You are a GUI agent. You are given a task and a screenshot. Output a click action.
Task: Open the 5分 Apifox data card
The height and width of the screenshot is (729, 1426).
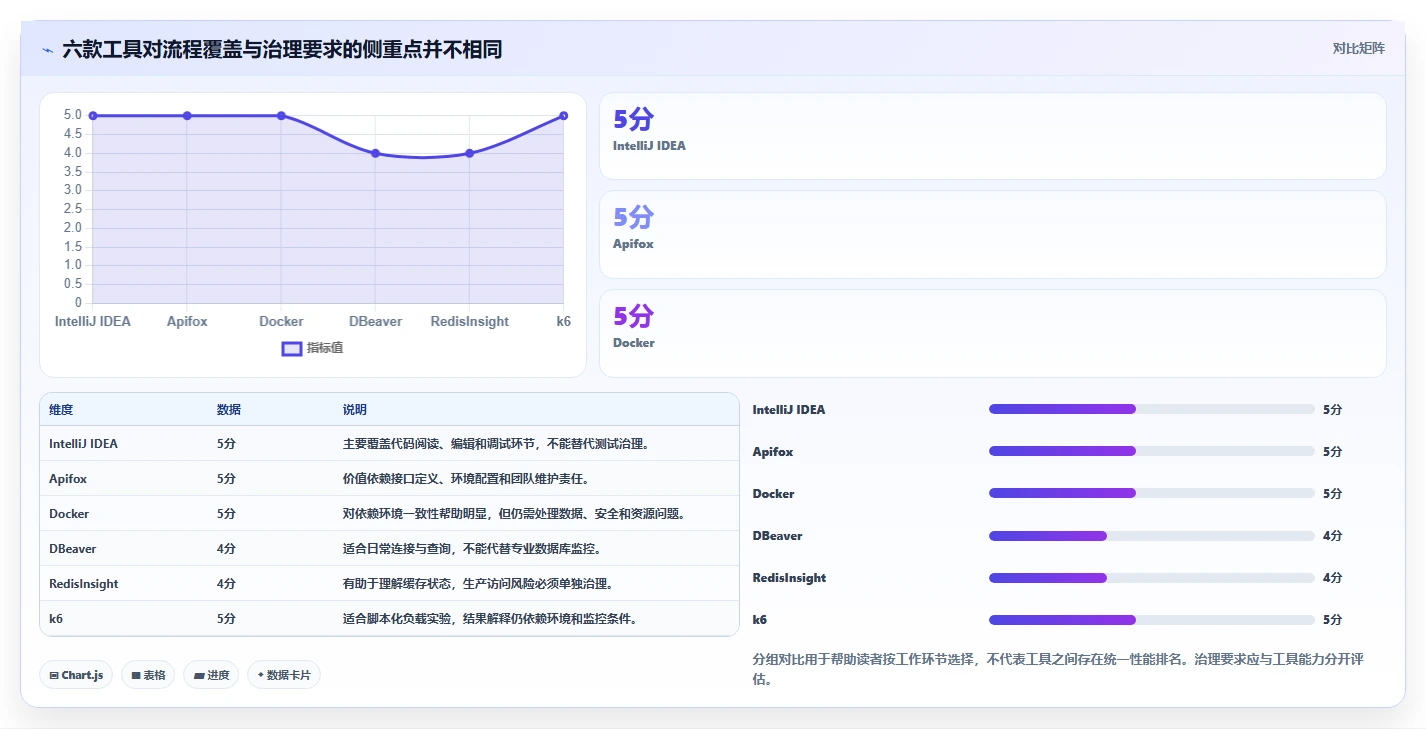pyautogui.click(x=992, y=234)
